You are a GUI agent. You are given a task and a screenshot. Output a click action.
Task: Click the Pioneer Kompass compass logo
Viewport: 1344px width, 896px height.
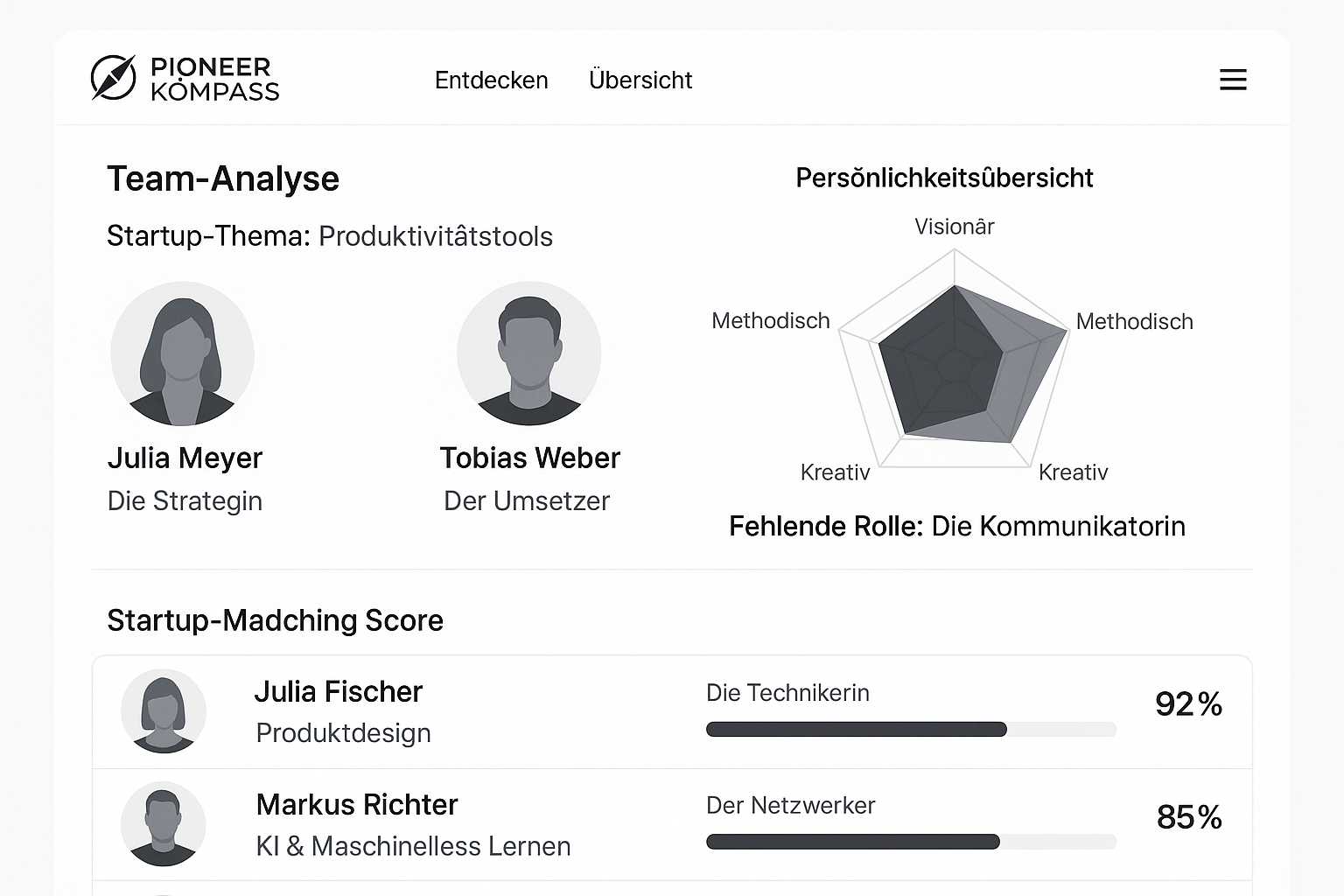click(x=114, y=78)
